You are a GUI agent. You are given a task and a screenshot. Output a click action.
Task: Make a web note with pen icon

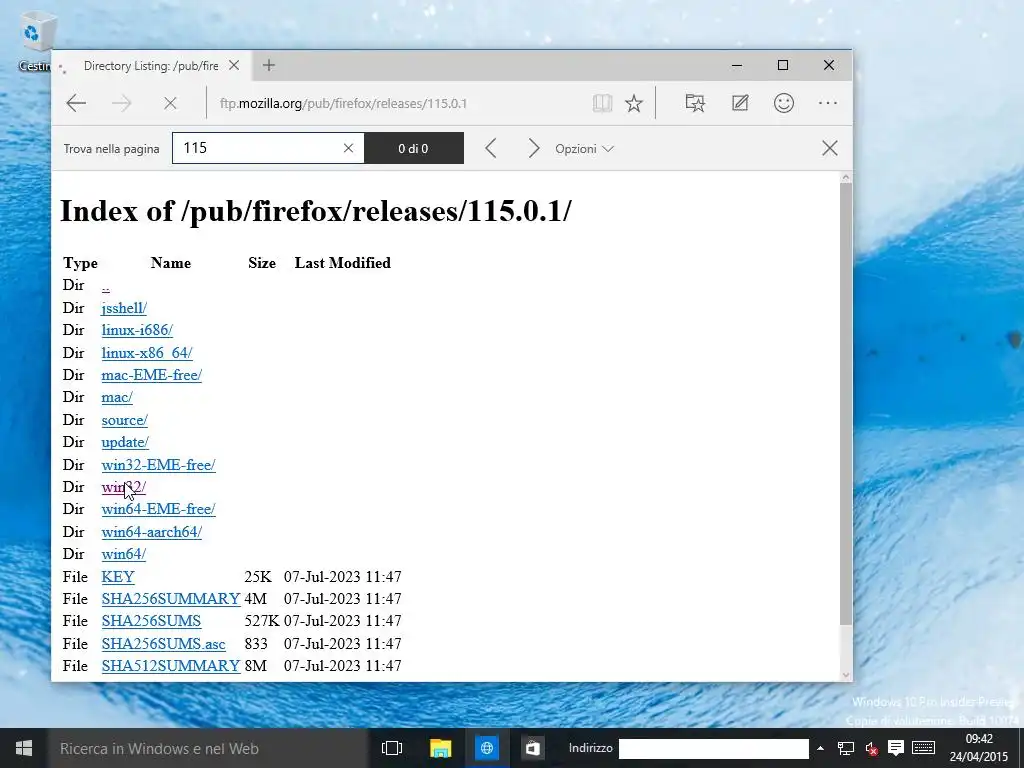click(740, 103)
